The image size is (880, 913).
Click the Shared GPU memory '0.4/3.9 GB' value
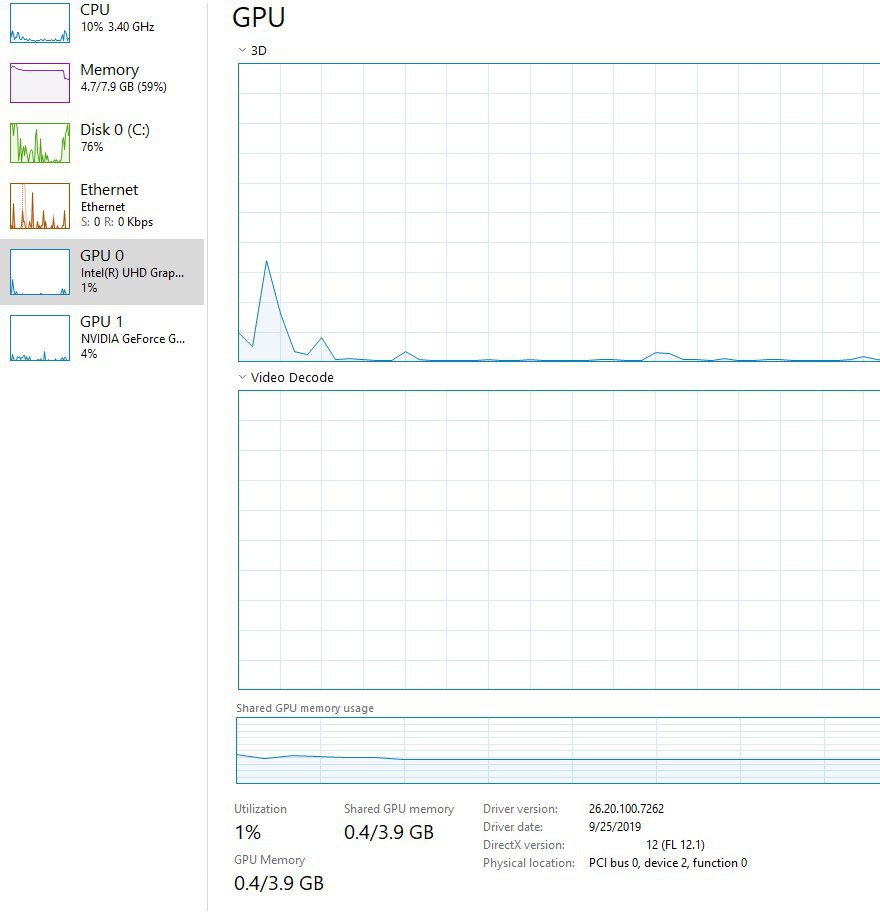pyautogui.click(x=389, y=833)
